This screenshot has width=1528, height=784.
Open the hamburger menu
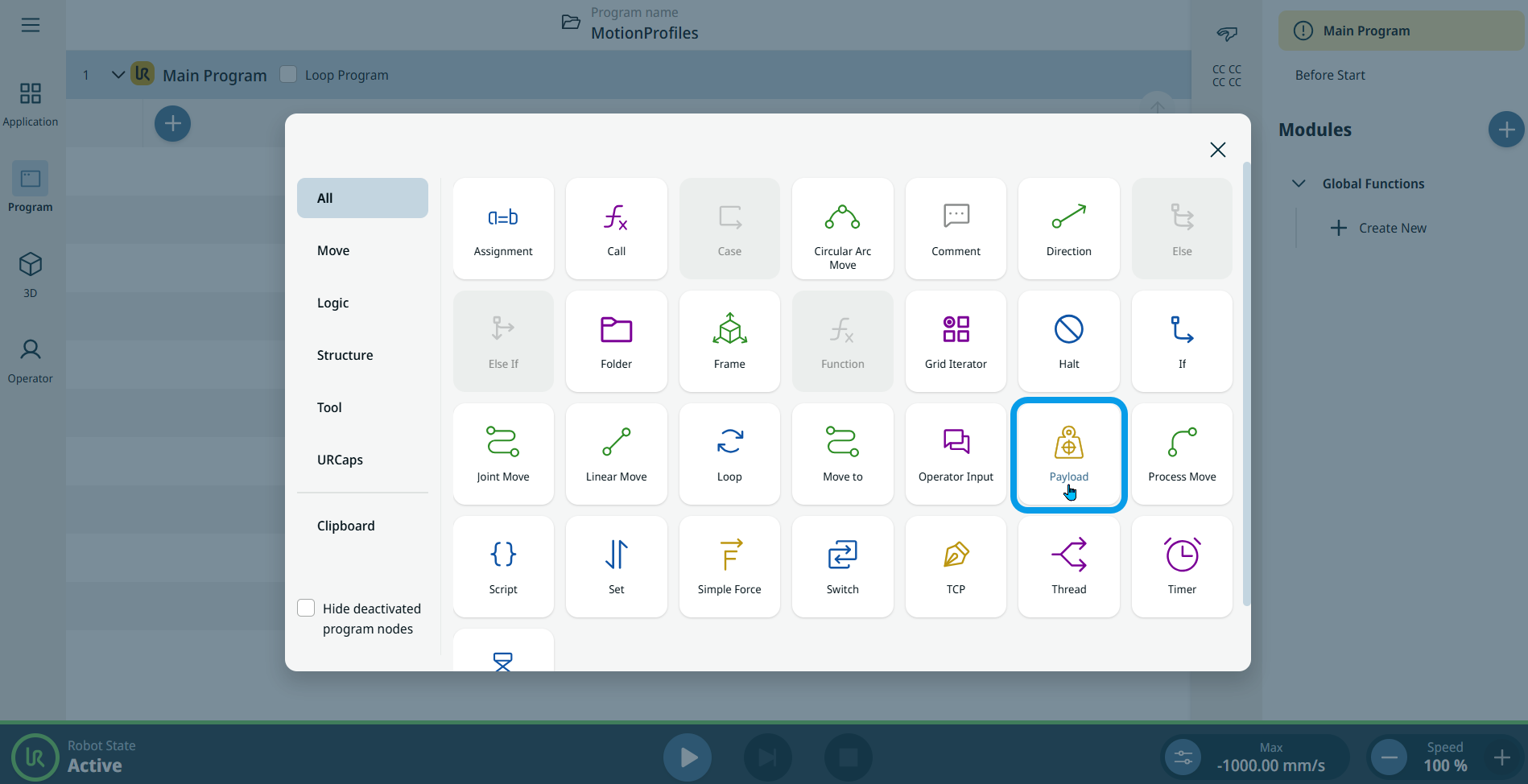[31, 25]
